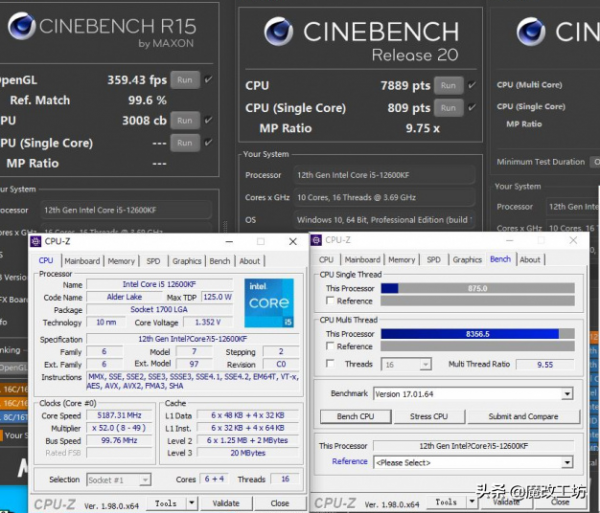Toggle the R15 OpenGL test checkmark
600x513 pixels.
[207, 80]
